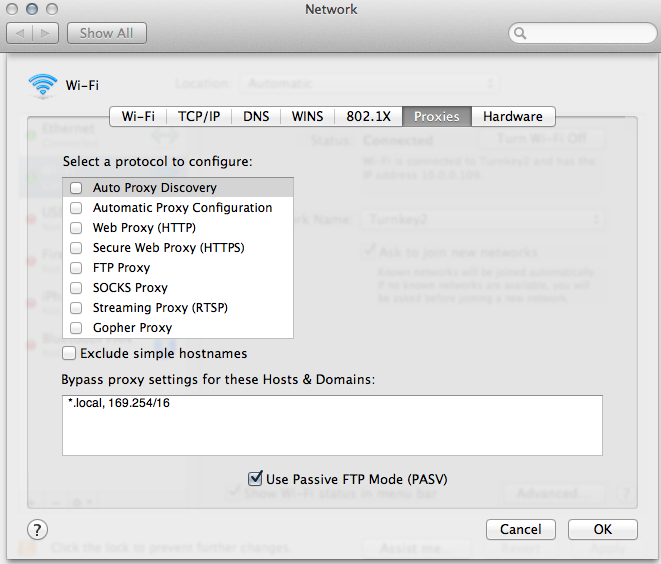The width and height of the screenshot is (661, 564).
Task: Select the Proxies tab
Action: click(x=437, y=116)
